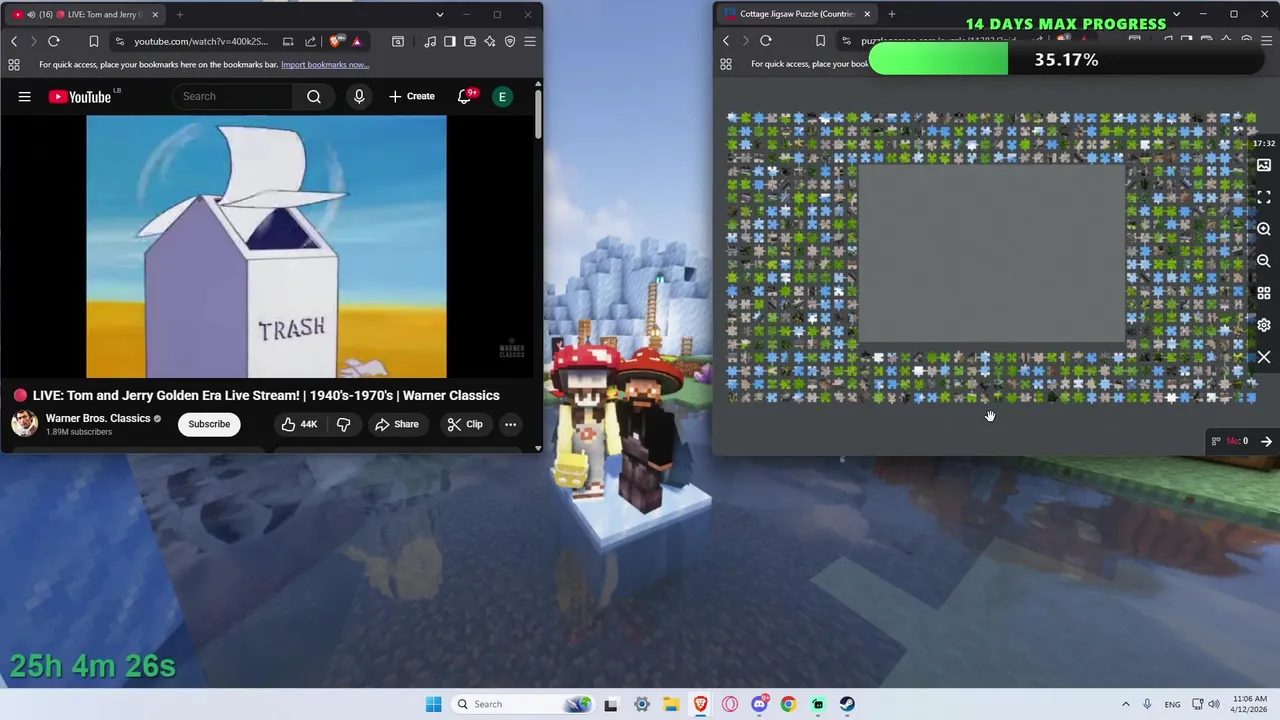Click the Brave Shields icon in YouTube window

334,41
